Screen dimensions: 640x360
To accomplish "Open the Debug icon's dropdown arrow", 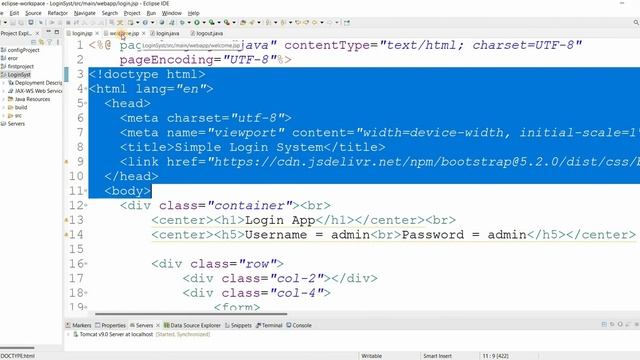I will click(x=189, y=22).
